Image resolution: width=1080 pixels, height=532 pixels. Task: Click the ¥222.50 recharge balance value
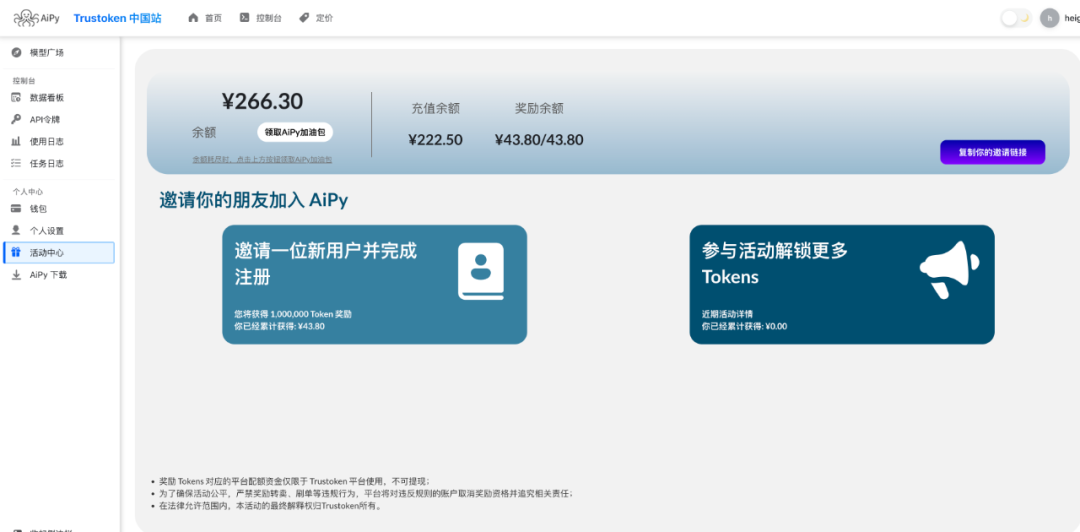(435, 140)
